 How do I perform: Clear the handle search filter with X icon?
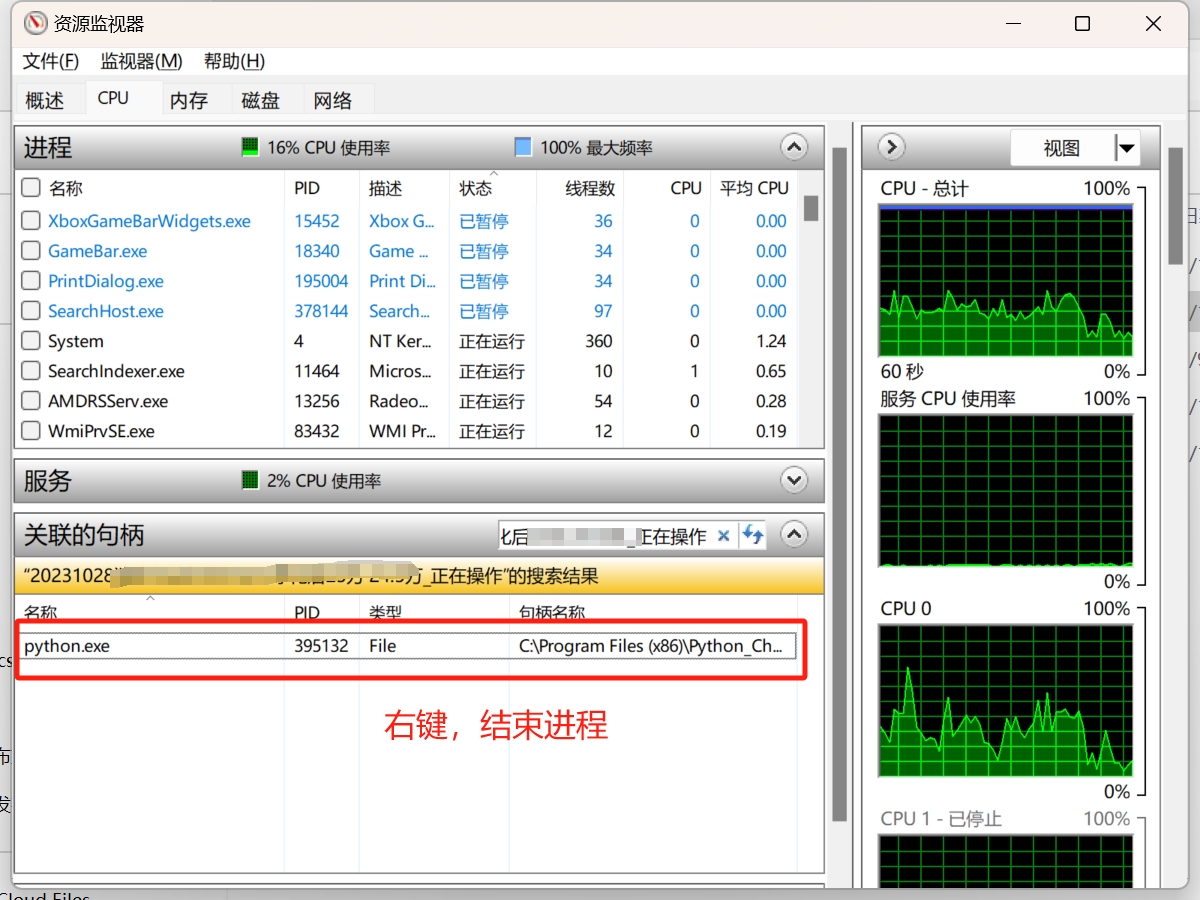click(724, 535)
